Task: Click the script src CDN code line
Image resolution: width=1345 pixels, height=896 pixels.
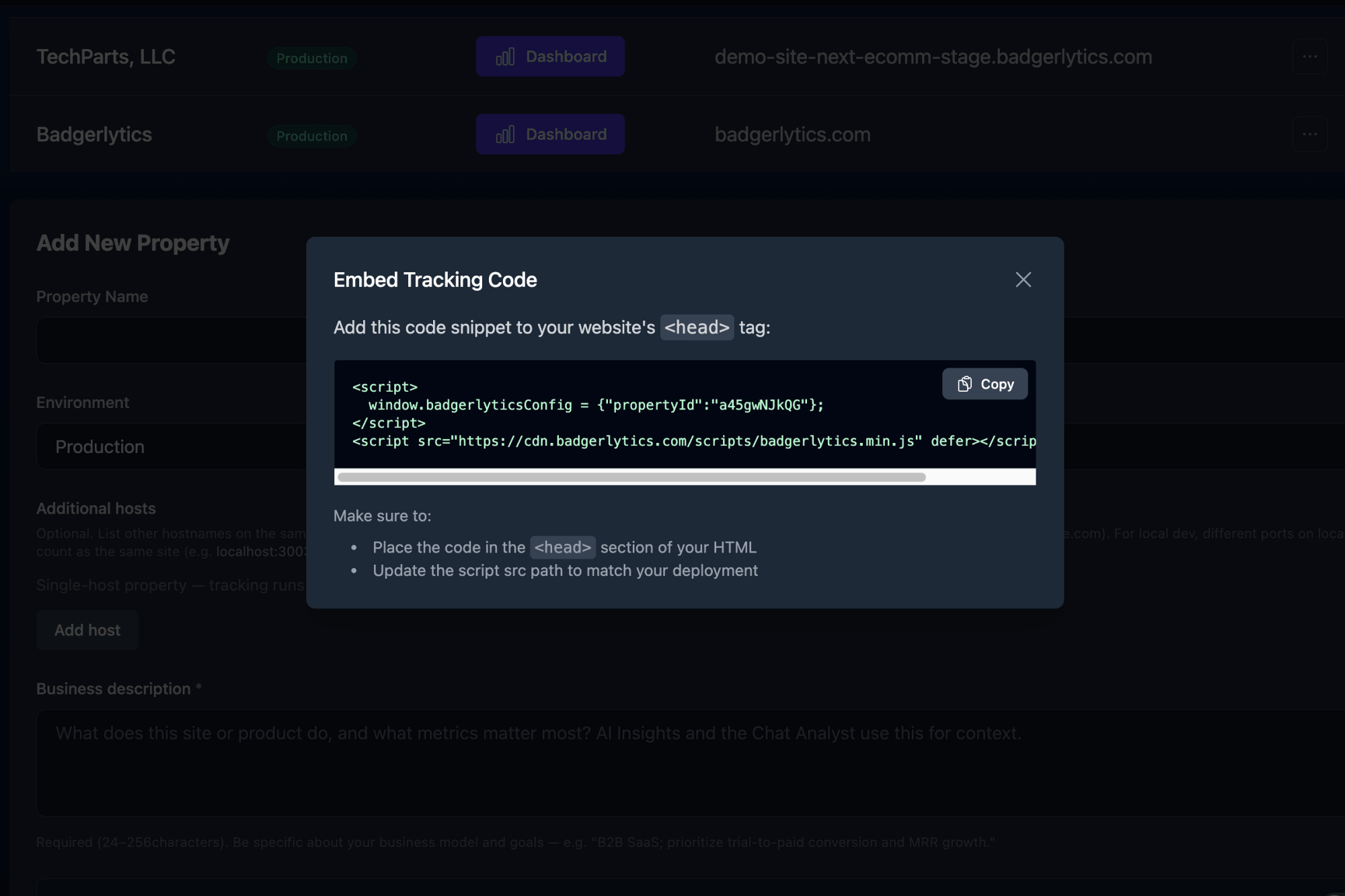Action: pos(694,441)
